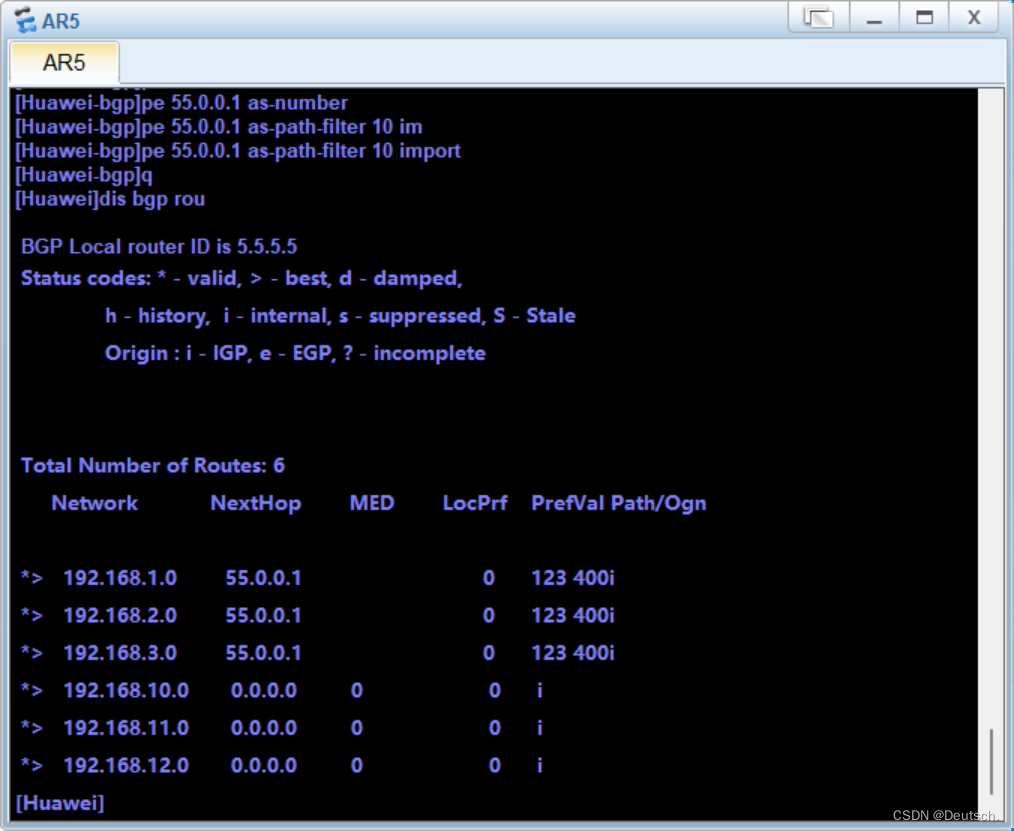Maximize the AR5 window

tap(924, 17)
